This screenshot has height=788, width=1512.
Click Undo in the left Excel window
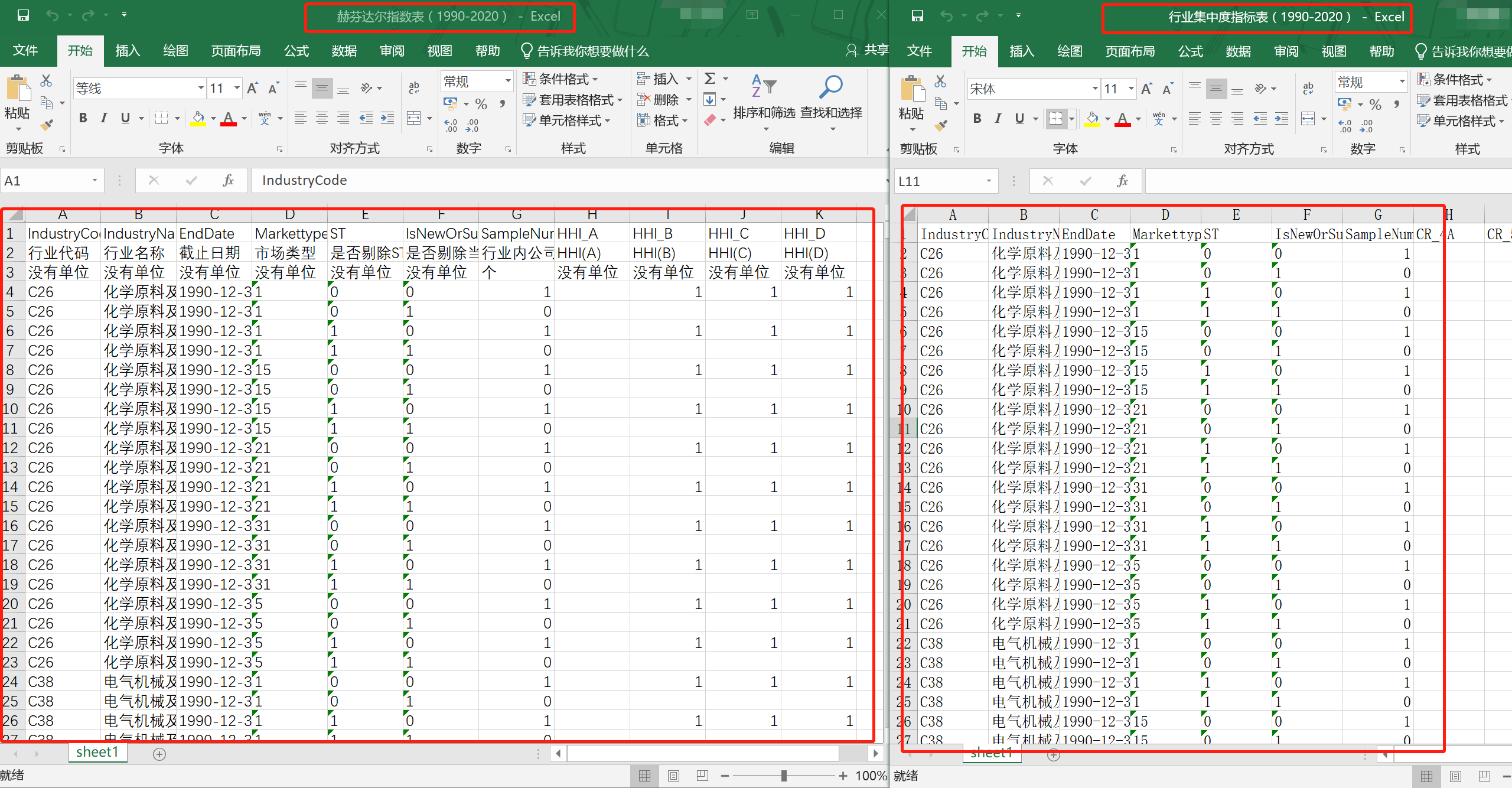53,15
